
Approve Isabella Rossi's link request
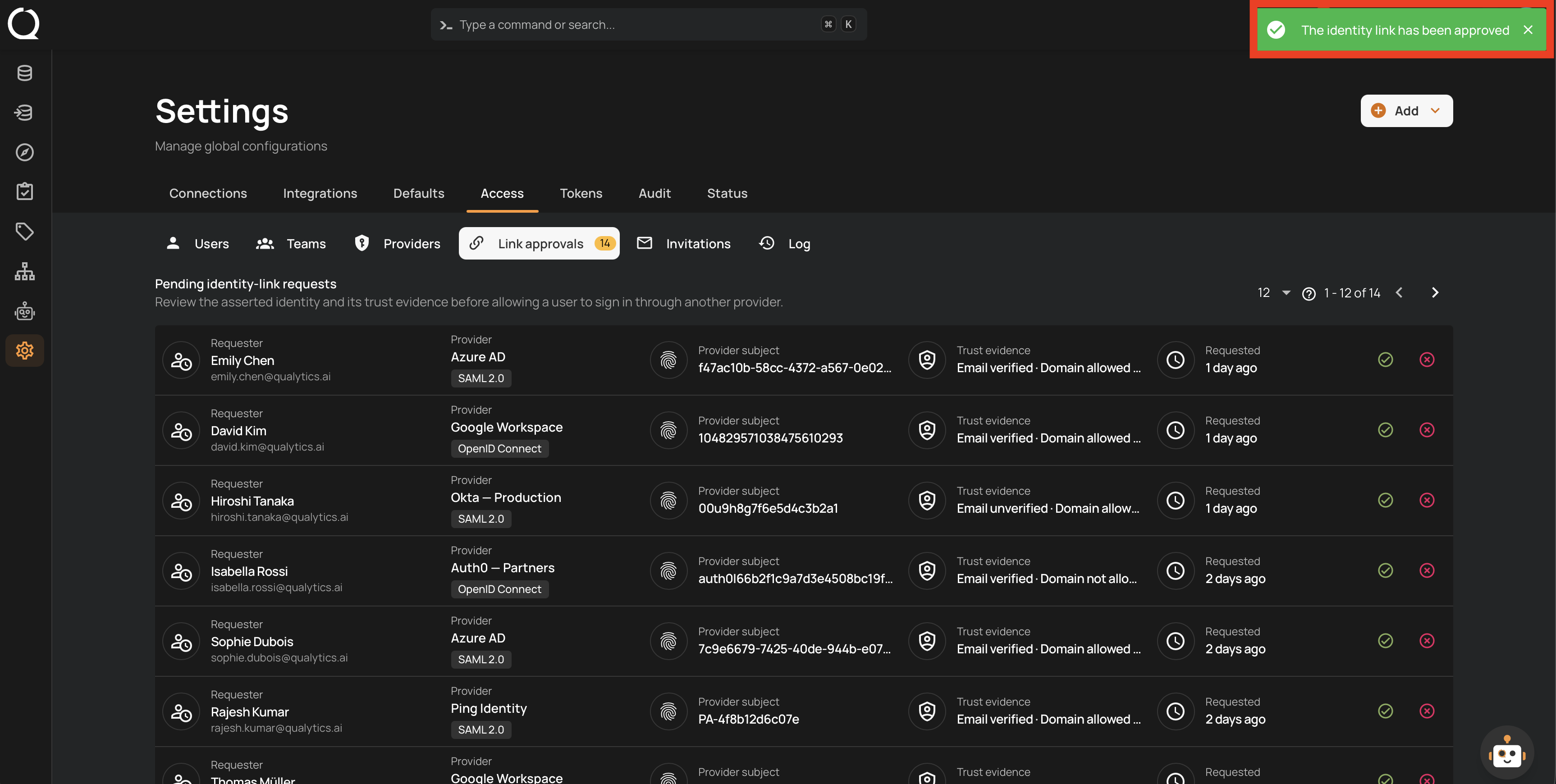coord(1385,571)
